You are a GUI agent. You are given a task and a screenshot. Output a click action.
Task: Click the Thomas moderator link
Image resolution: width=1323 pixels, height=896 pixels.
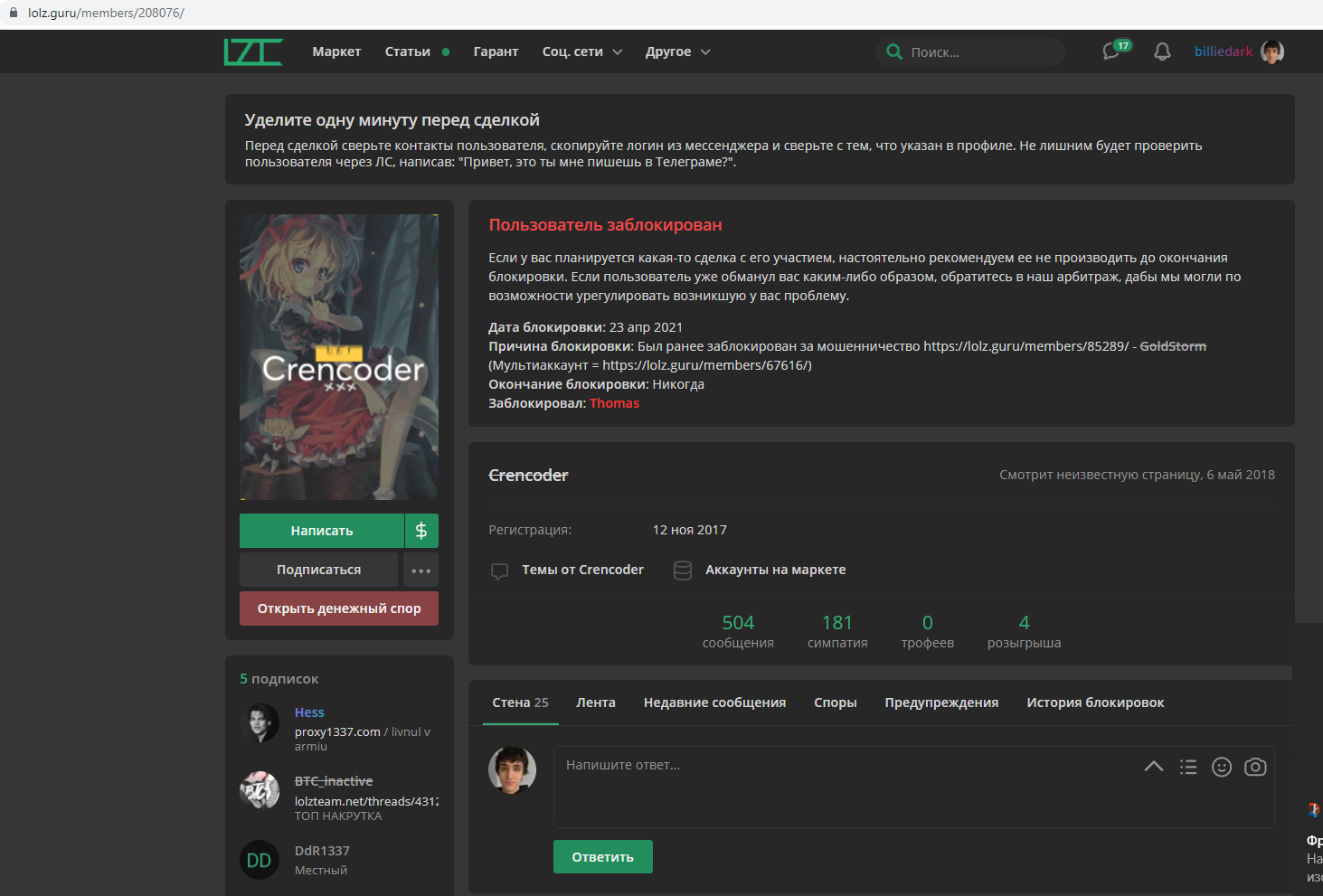click(614, 403)
